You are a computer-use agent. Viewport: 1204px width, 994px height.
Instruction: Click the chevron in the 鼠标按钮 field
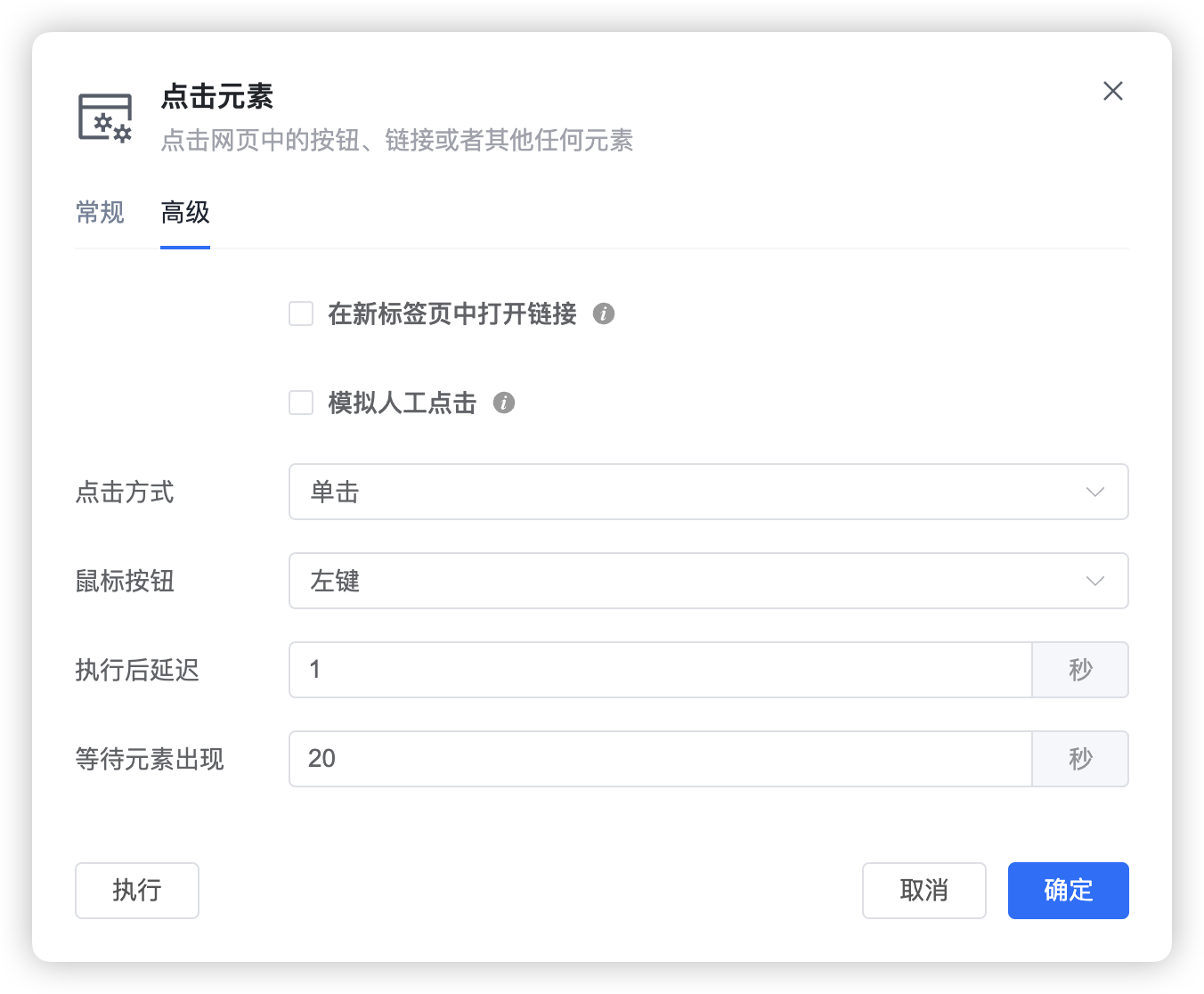1095,581
